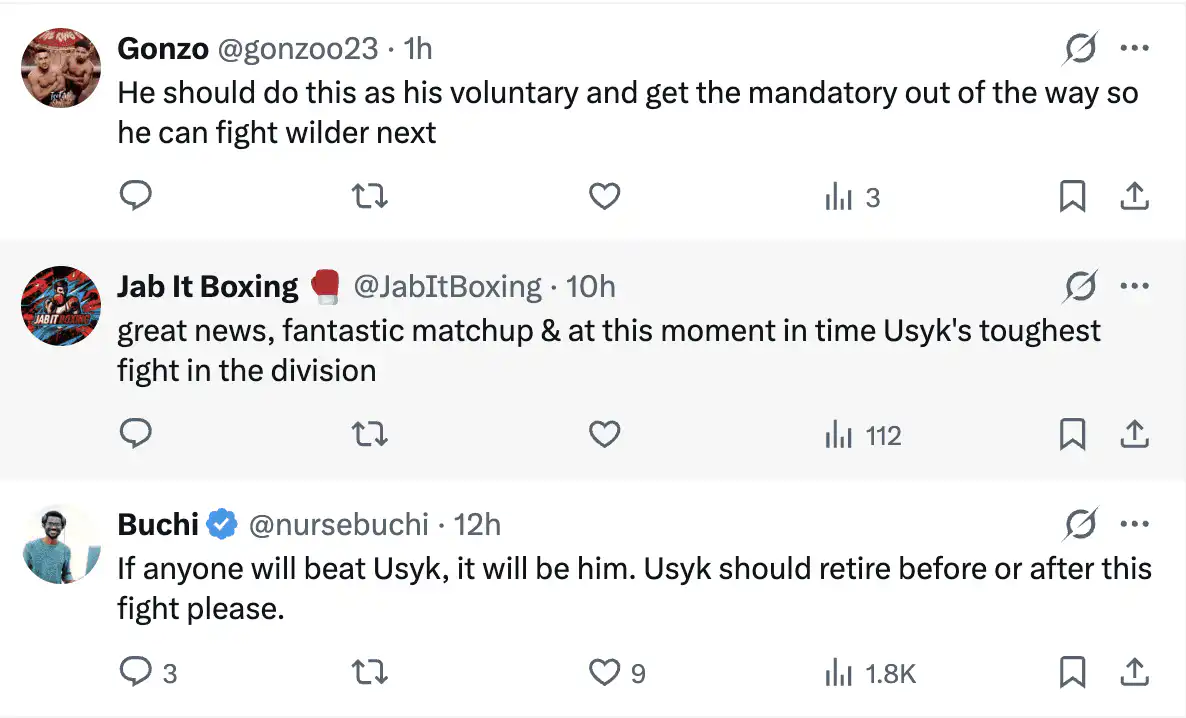Viewport: 1186px width, 718px height.
Task: Share the Jab It Boxing tweet
Action: coord(1134,435)
